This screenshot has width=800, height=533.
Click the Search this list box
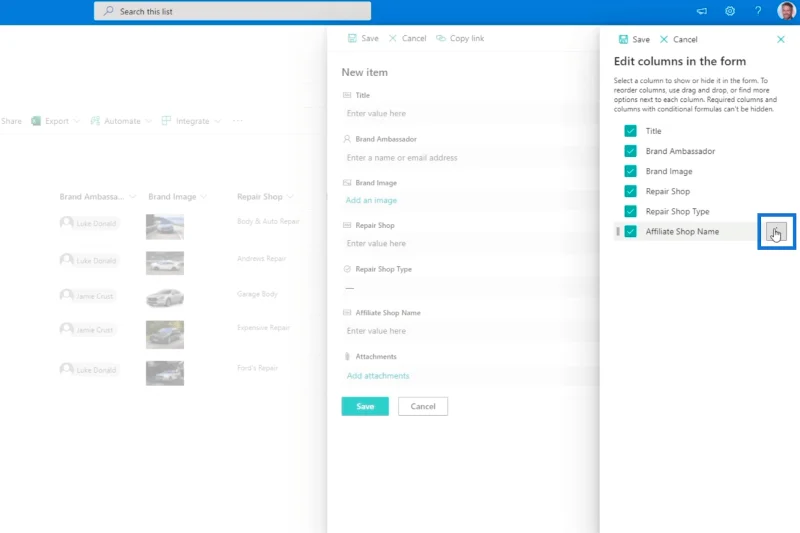coord(232,11)
